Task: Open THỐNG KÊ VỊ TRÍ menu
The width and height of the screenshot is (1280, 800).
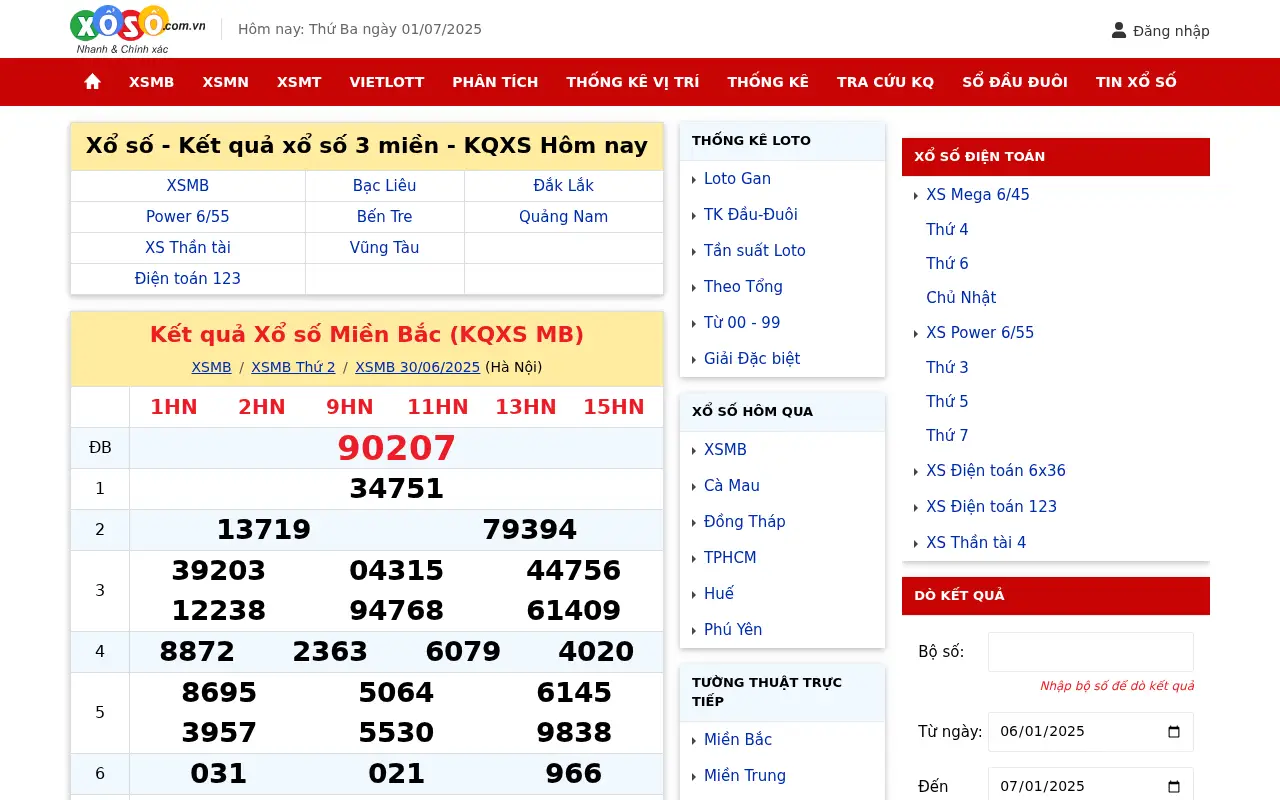Action: (633, 82)
